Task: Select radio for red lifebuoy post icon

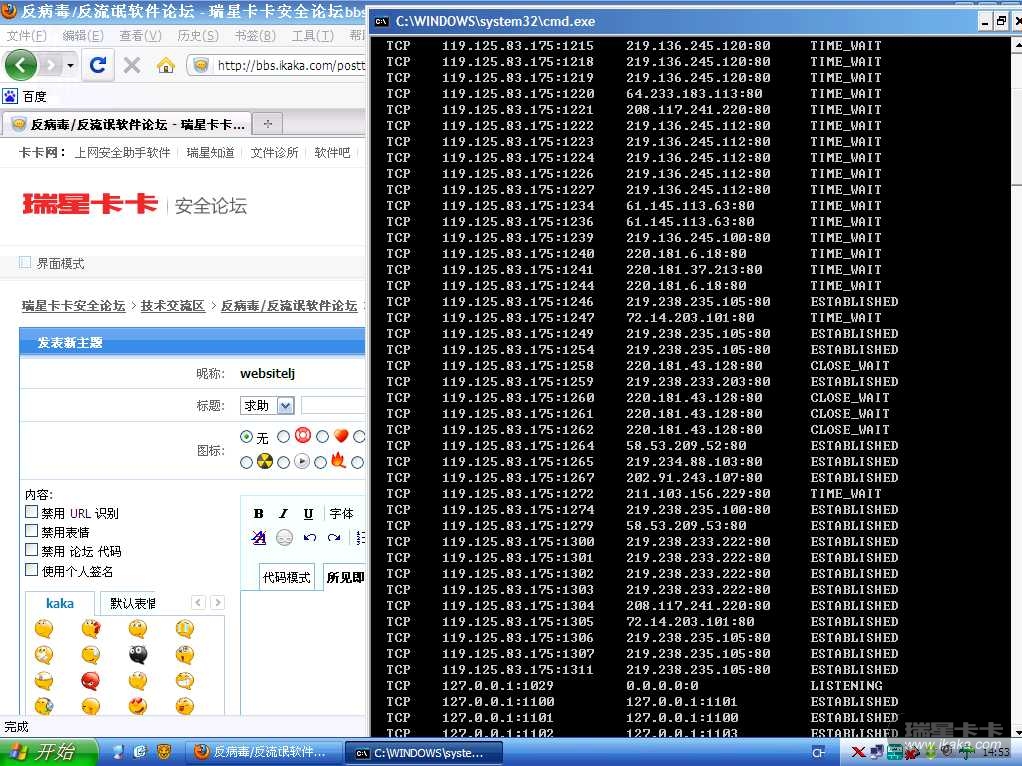Action: [284, 437]
